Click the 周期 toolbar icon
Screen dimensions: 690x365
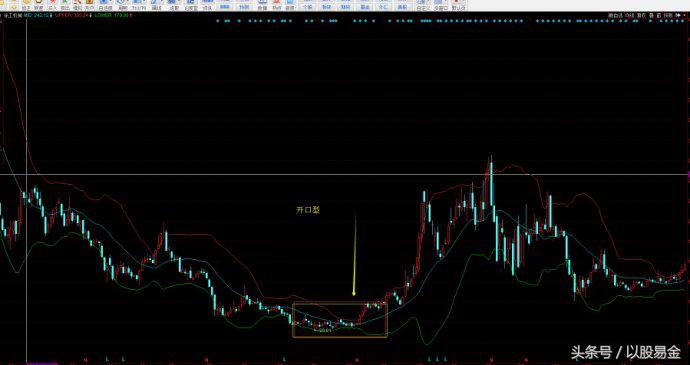tap(123, 5)
